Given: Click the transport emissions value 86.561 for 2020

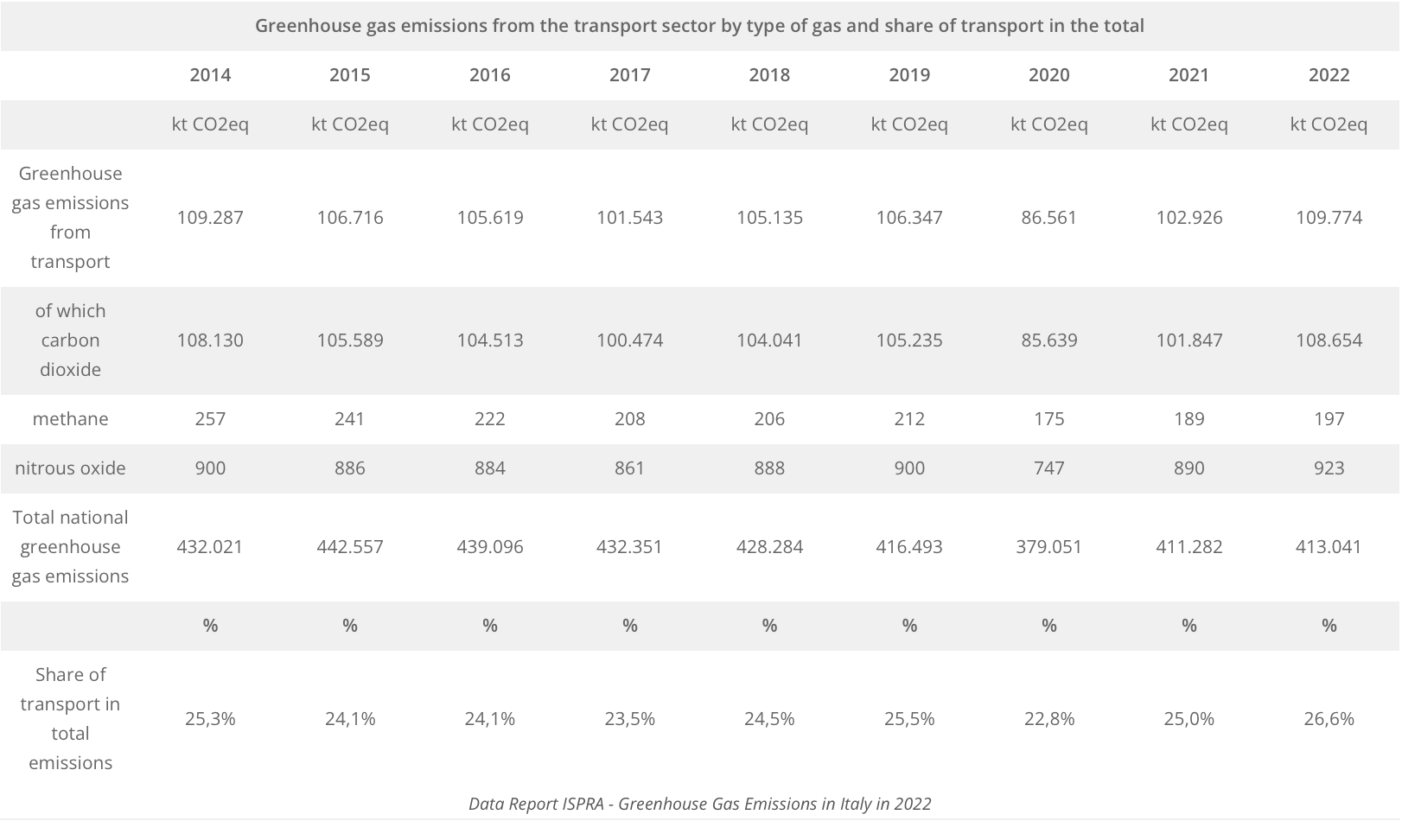Looking at the screenshot, I should pyautogui.click(x=1048, y=218).
